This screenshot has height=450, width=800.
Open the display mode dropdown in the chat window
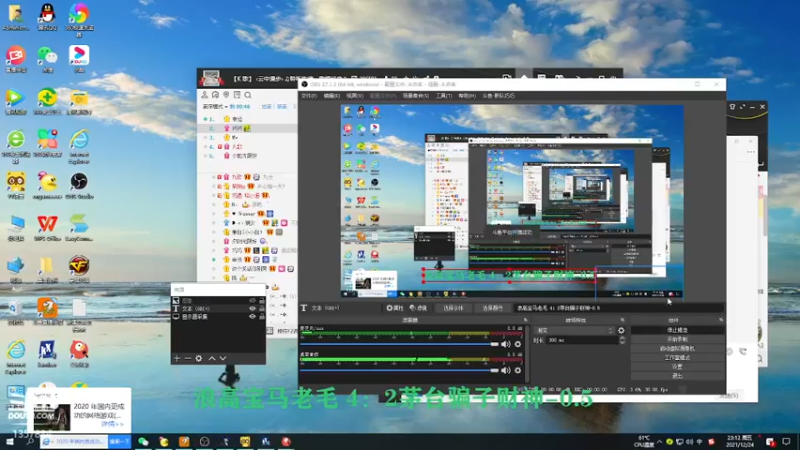coord(215,107)
